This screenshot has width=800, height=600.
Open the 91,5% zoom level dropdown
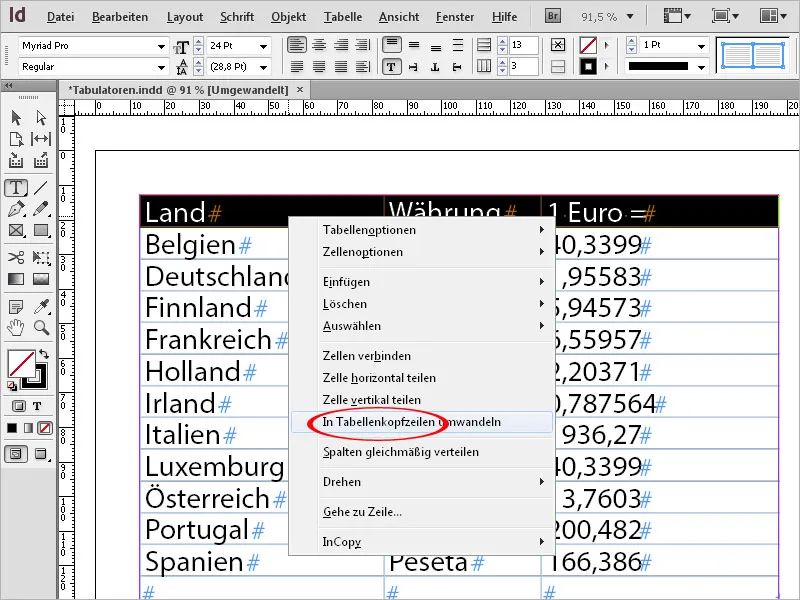coord(627,16)
